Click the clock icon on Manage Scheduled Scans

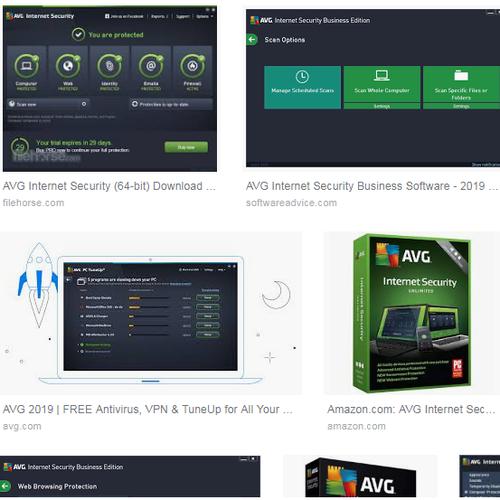(x=302, y=77)
